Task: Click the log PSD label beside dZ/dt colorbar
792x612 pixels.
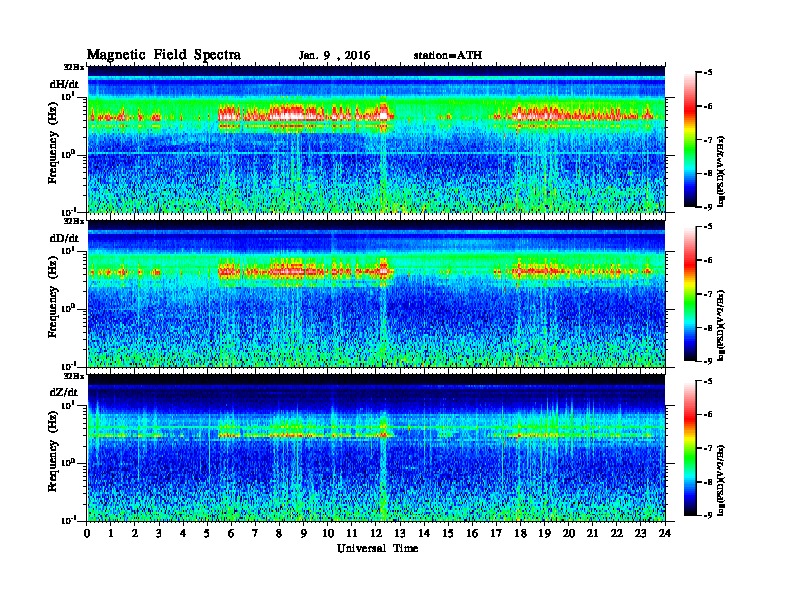Action: tap(721, 479)
